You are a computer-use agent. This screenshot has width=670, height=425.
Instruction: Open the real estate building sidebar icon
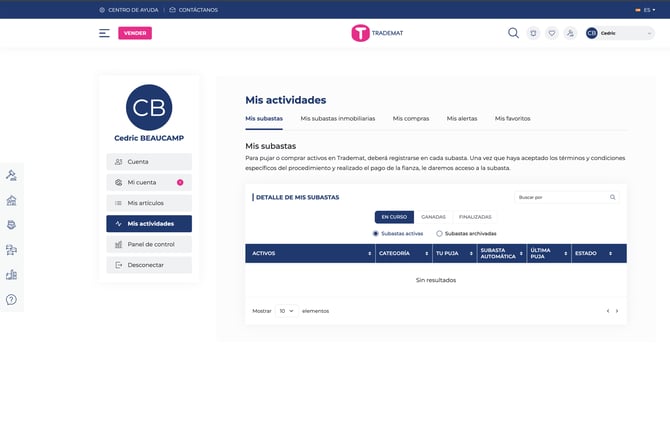pyautogui.click(x=11, y=200)
